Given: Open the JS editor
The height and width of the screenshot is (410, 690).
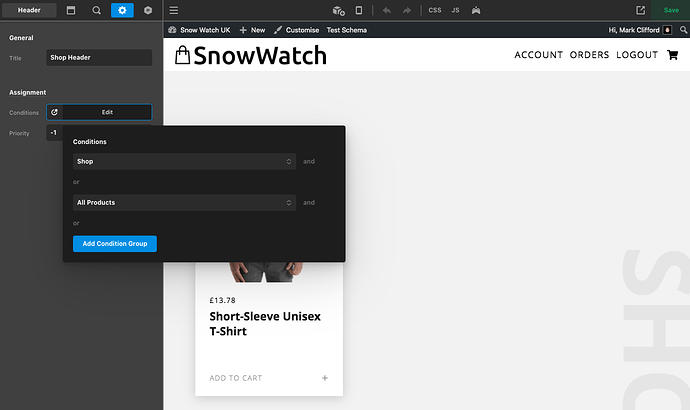Looking at the screenshot, I should click(x=455, y=10).
